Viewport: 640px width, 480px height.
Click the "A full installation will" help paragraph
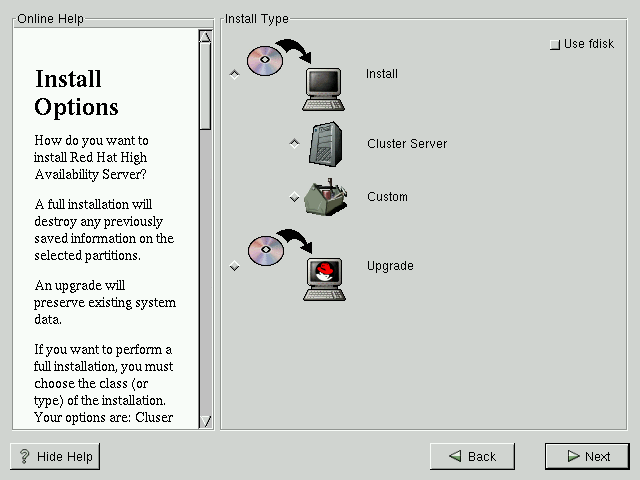(104, 230)
